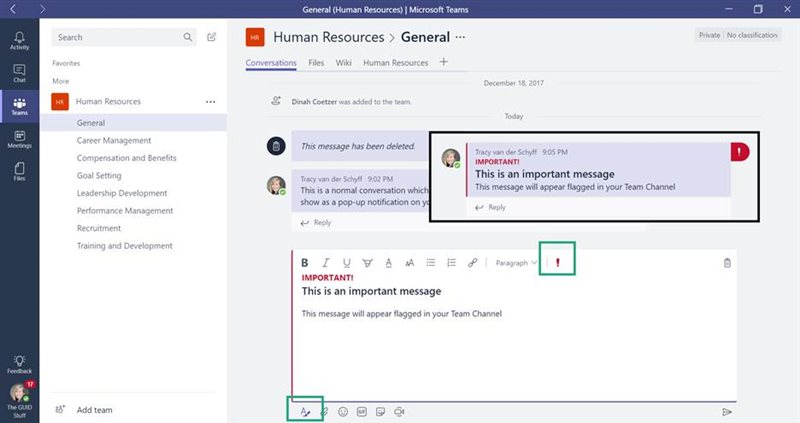Open Files in the left rail
Image resolution: width=800 pixels, height=423 pixels.
coord(19,171)
